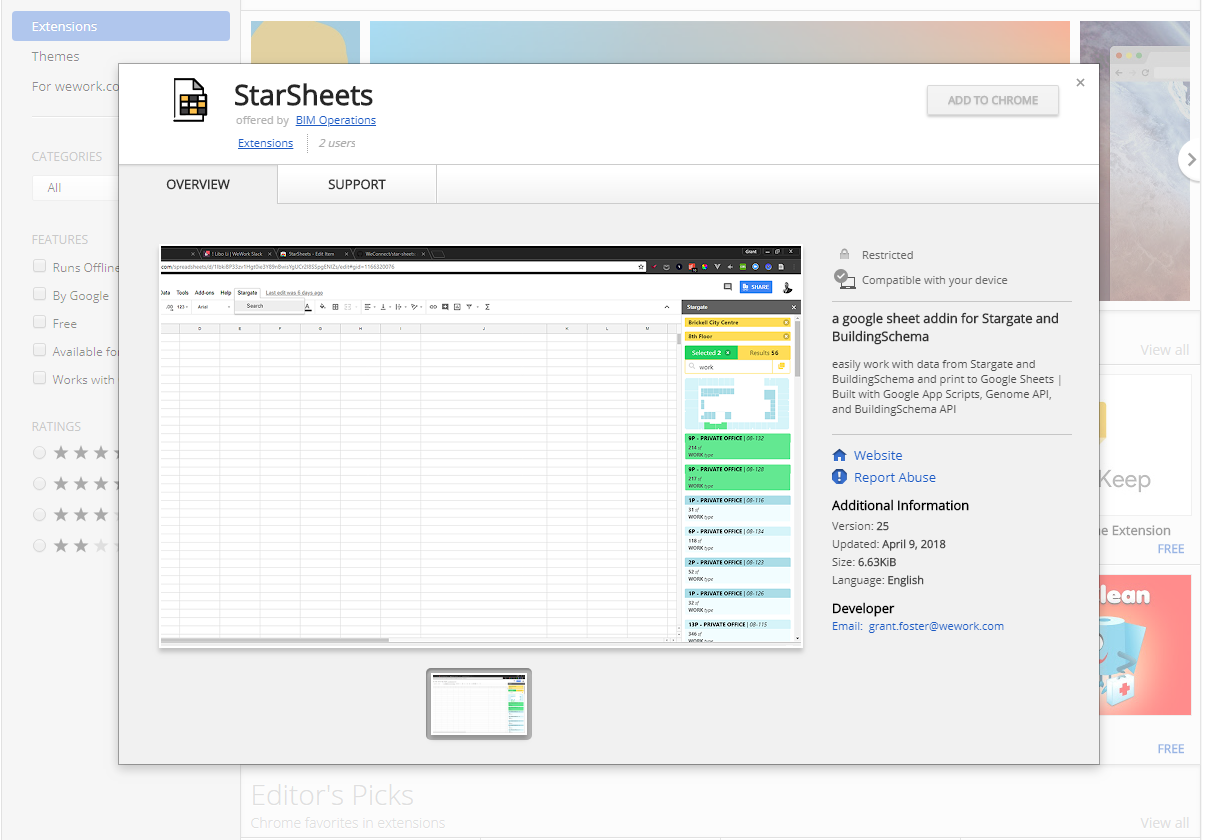The height and width of the screenshot is (840, 1214).
Task: Open the All categories dropdown
Action: coord(75,187)
